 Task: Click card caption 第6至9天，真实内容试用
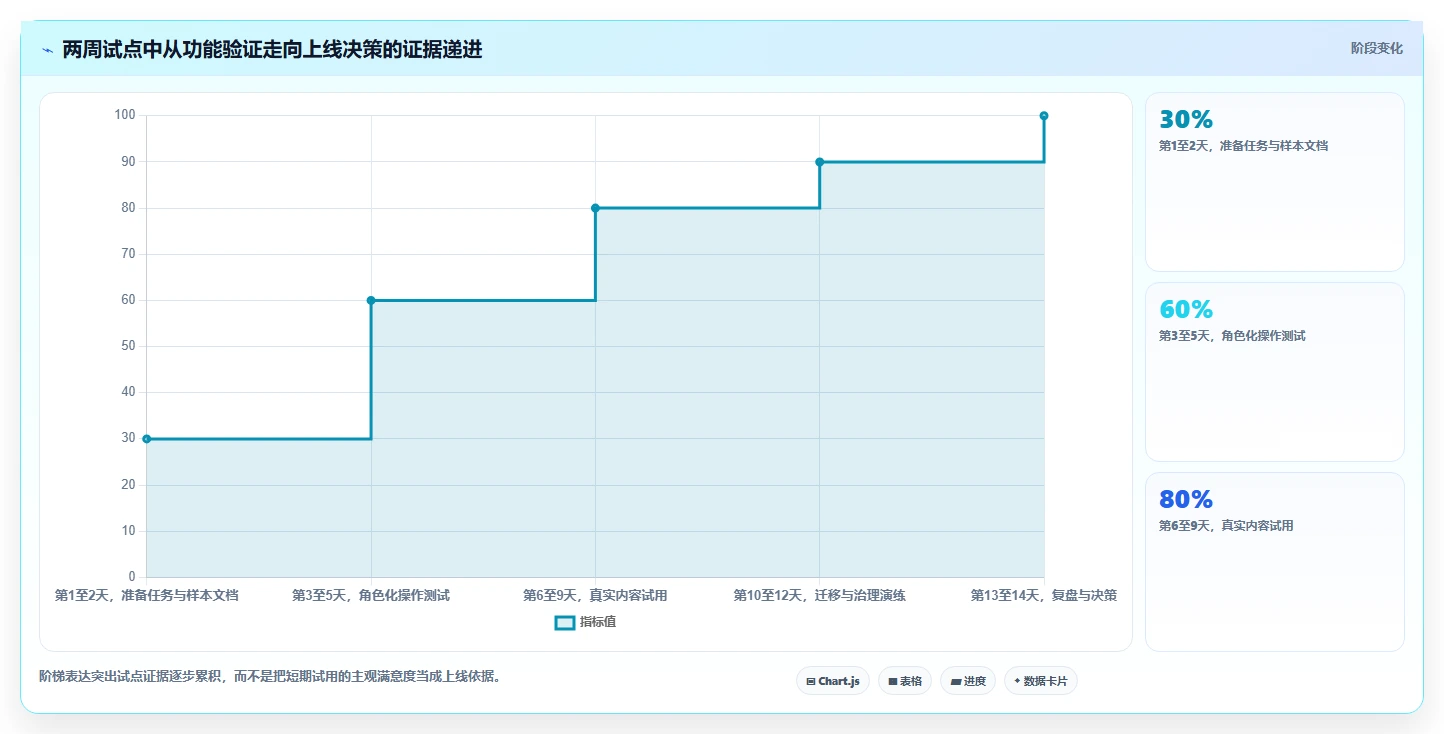click(x=1226, y=526)
